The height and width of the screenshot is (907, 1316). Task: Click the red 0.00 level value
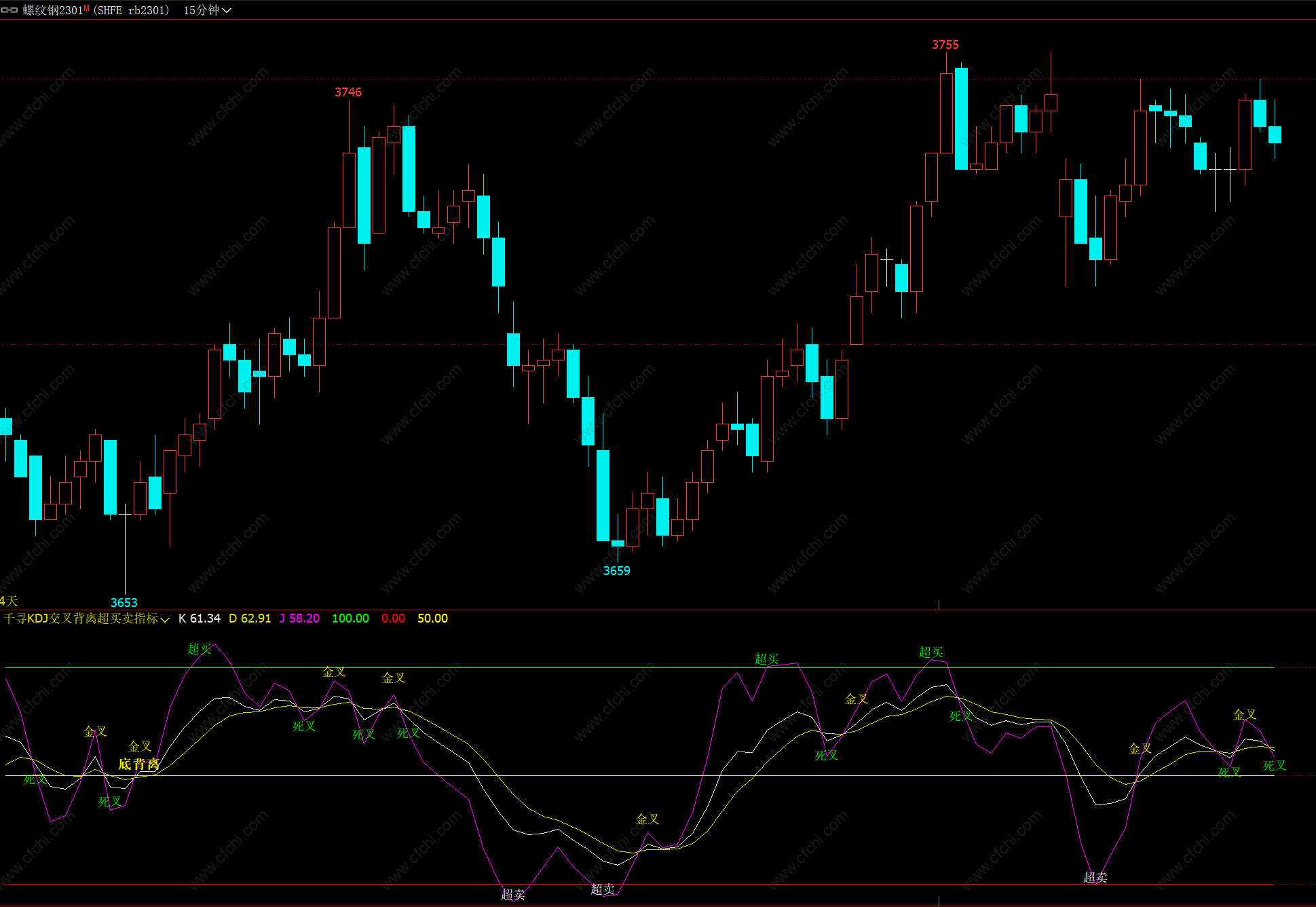[x=393, y=618]
